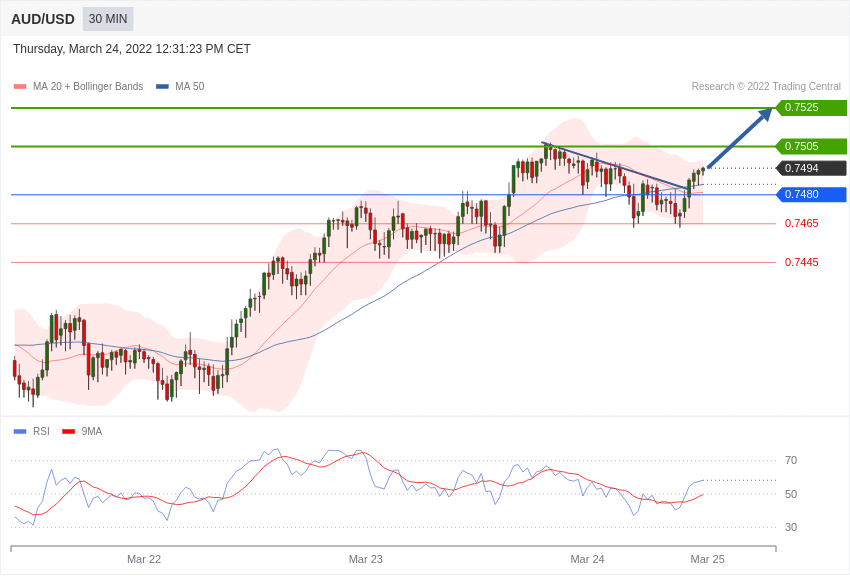Click the 9MA legend red swatch
The height and width of the screenshot is (576, 850).
pyautogui.click(x=69, y=431)
